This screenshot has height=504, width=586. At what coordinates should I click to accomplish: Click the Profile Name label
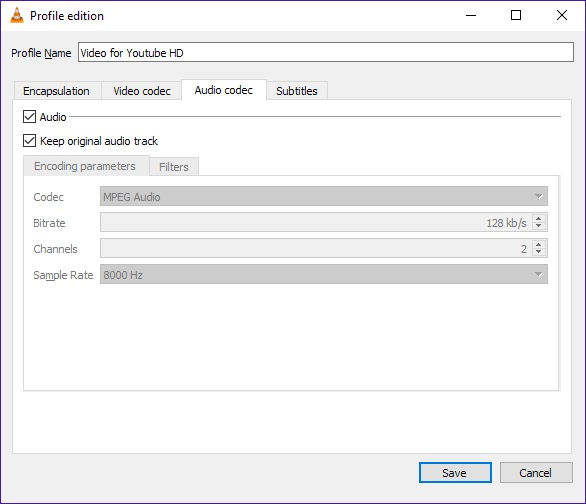(41, 53)
